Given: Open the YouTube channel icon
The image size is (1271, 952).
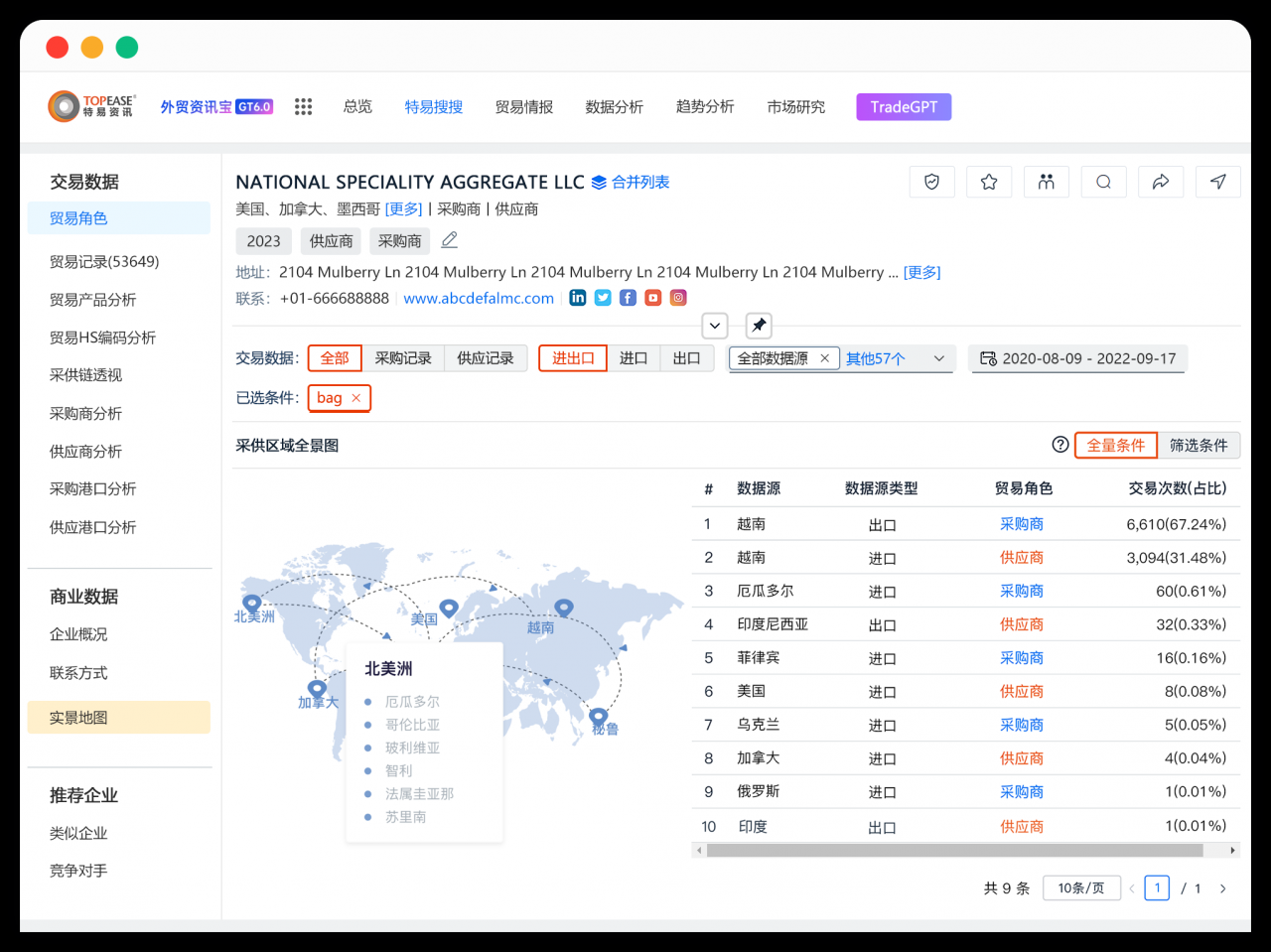Looking at the screenshot, I should pyautogui.click(x=652, y=298).
